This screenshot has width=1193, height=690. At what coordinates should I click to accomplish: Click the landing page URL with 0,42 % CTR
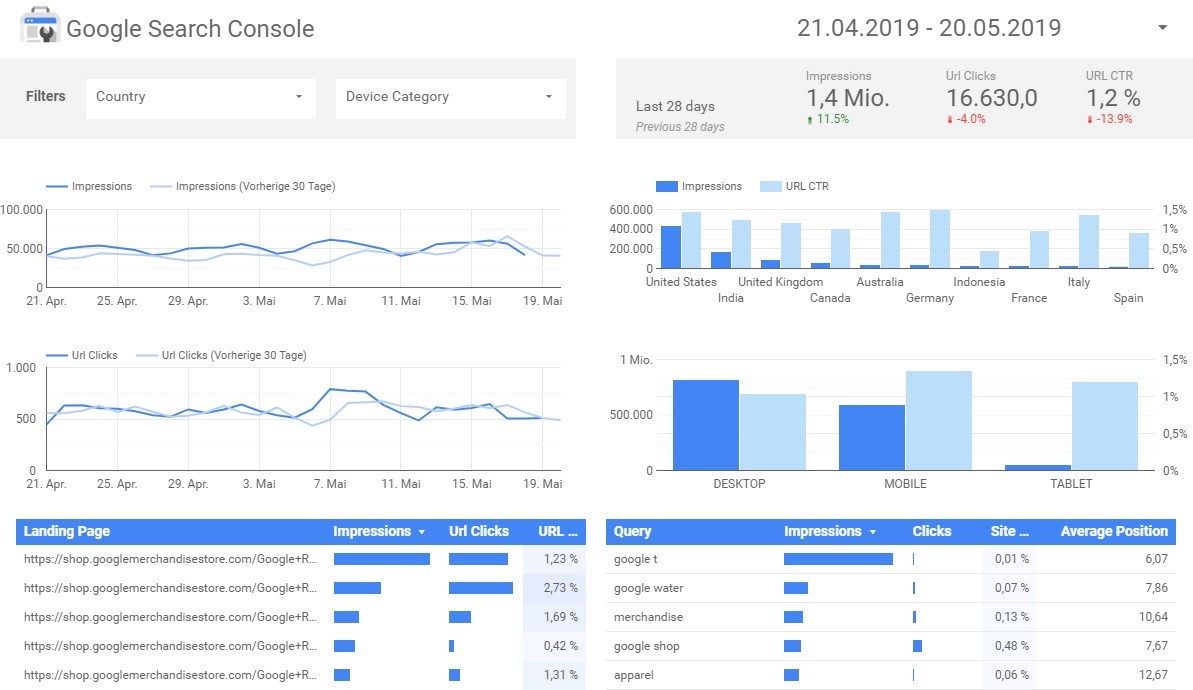click(170, 646)
